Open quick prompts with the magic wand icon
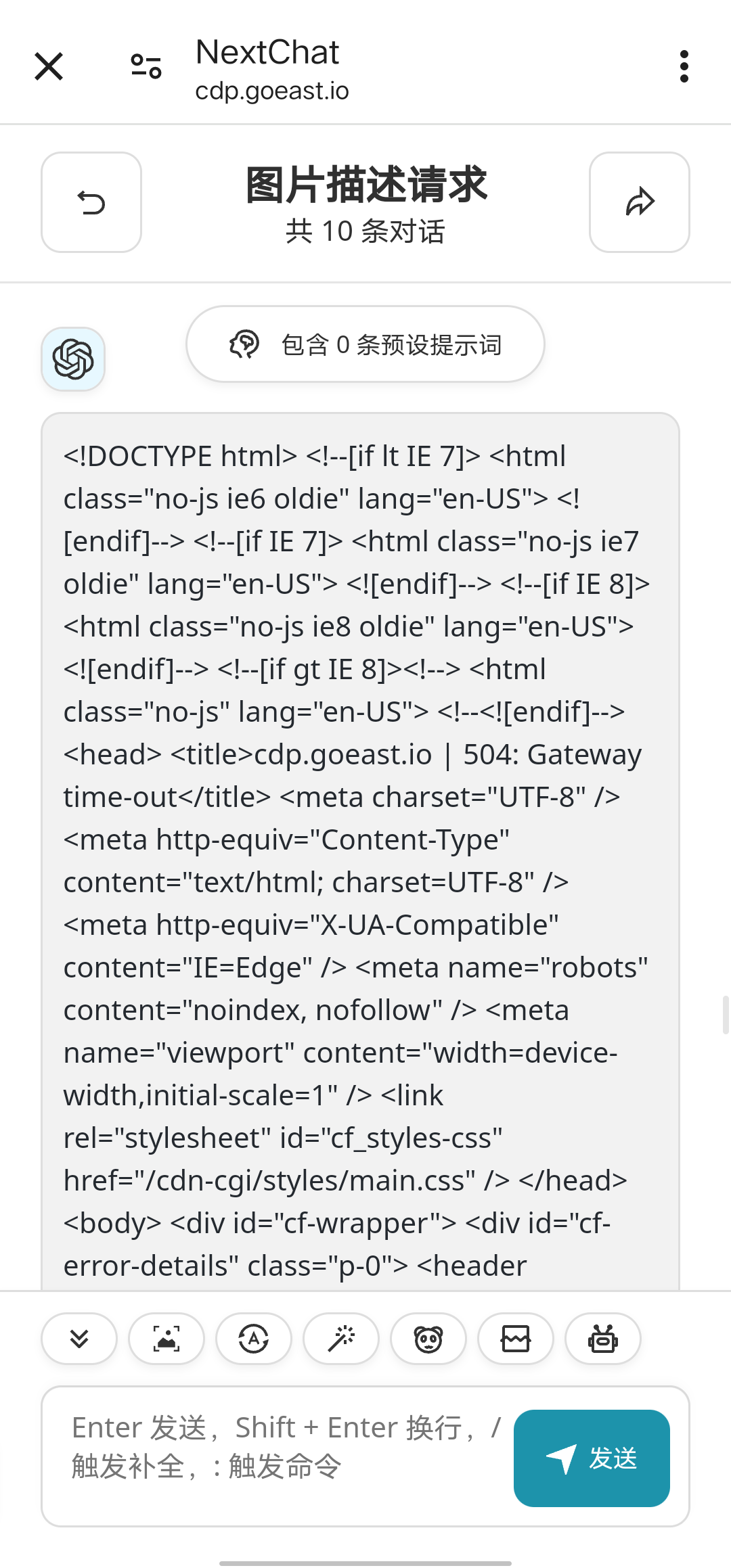Screen dimensions: 731x1568 pyautogui.click(x=341, y=1339)
